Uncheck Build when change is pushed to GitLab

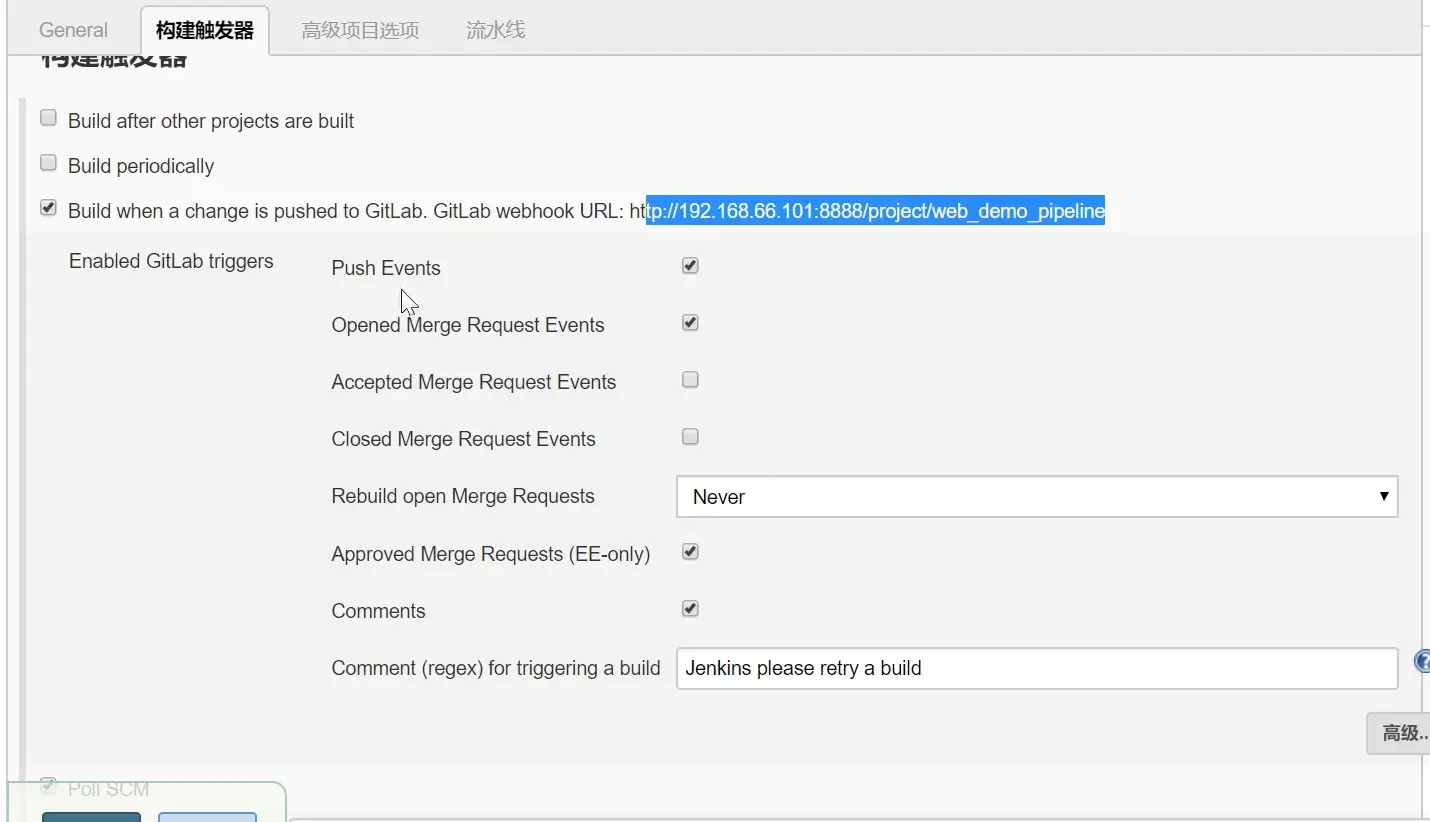[x=48, y=208]
